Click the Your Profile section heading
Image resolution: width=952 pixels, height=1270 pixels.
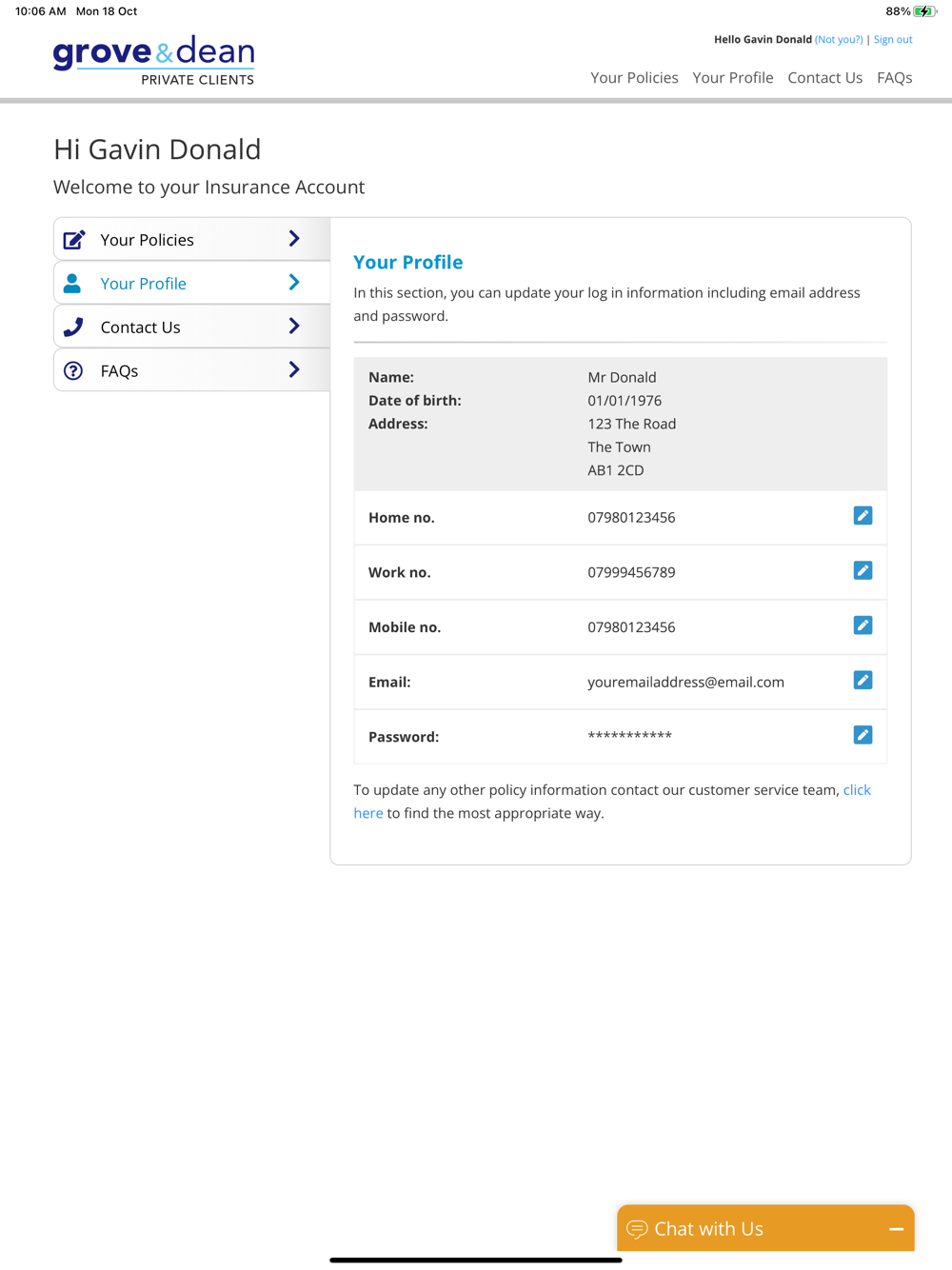click(408, 262)
